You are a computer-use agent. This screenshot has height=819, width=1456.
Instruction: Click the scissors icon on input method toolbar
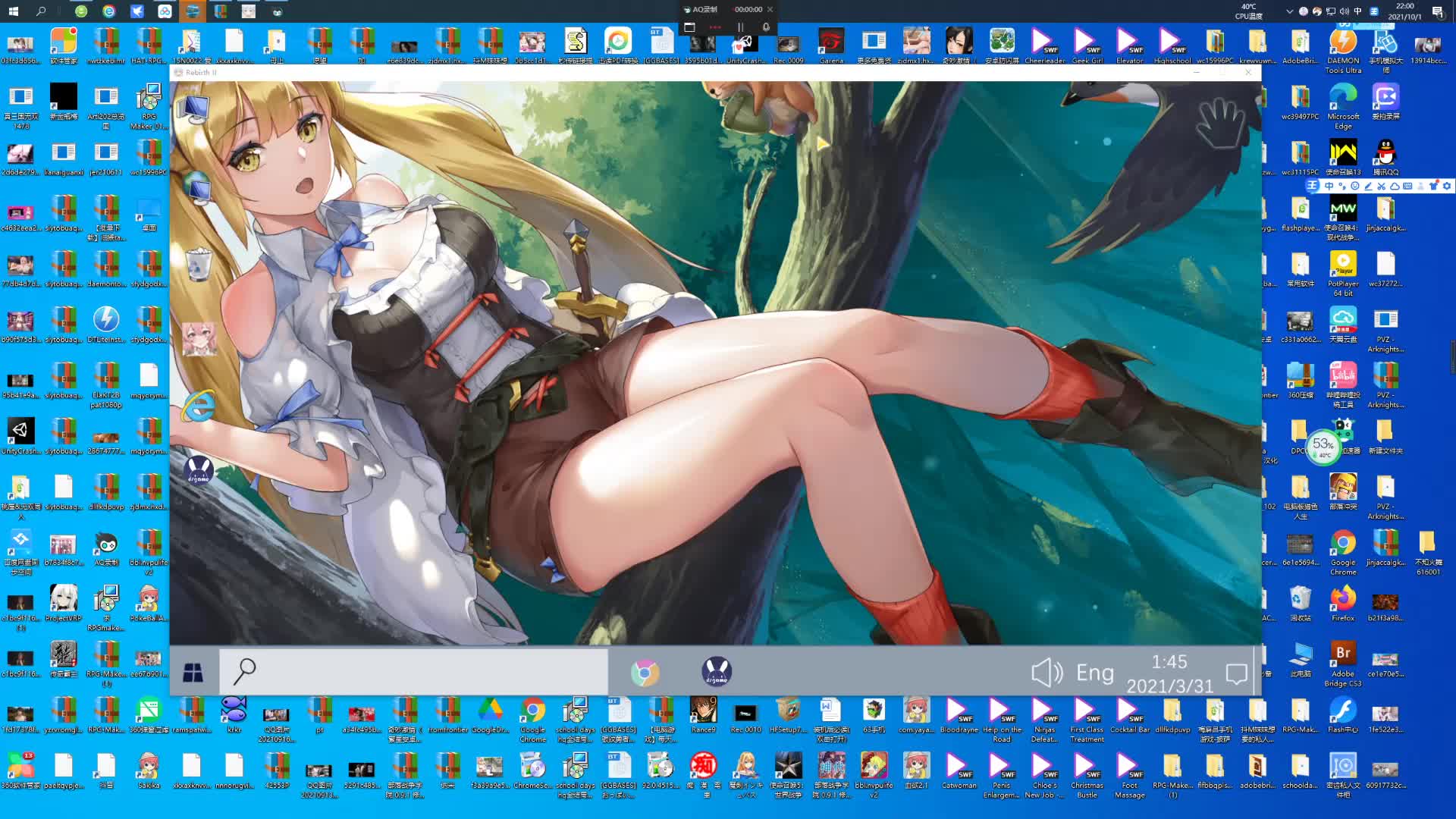[1381, 186]
